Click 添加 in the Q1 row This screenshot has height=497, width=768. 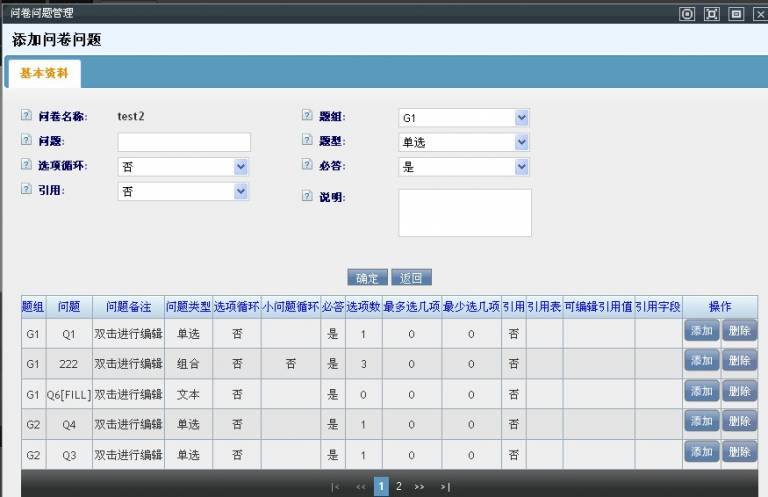[701, 331]
